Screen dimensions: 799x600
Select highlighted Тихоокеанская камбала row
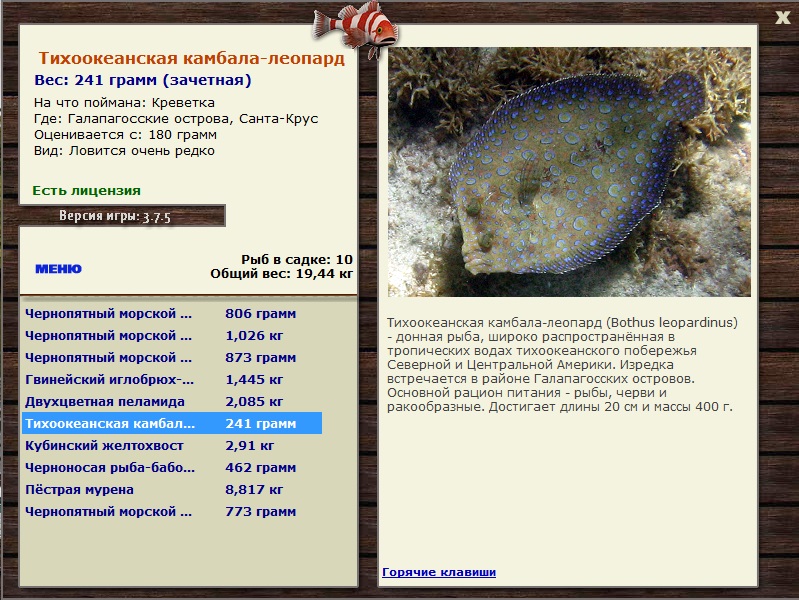tap(172, 423)
